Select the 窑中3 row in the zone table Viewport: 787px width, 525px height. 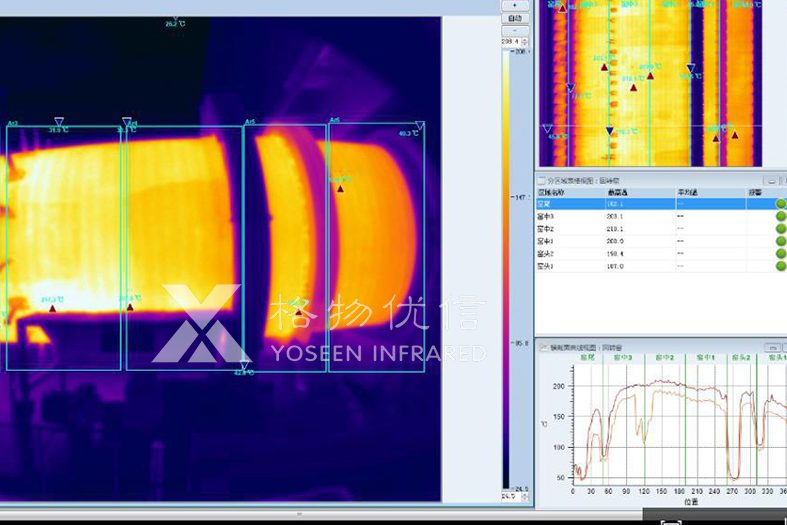tap(640, 216)
